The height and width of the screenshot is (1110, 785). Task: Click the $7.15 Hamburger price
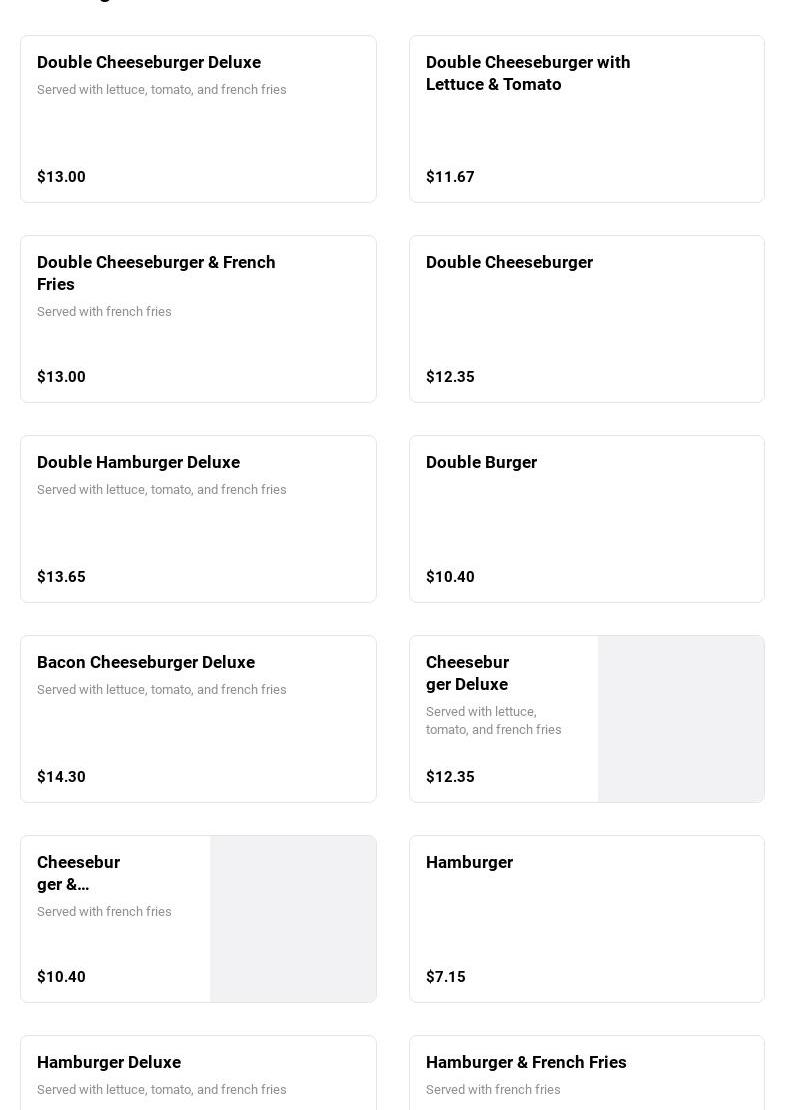tap(446, 977)
